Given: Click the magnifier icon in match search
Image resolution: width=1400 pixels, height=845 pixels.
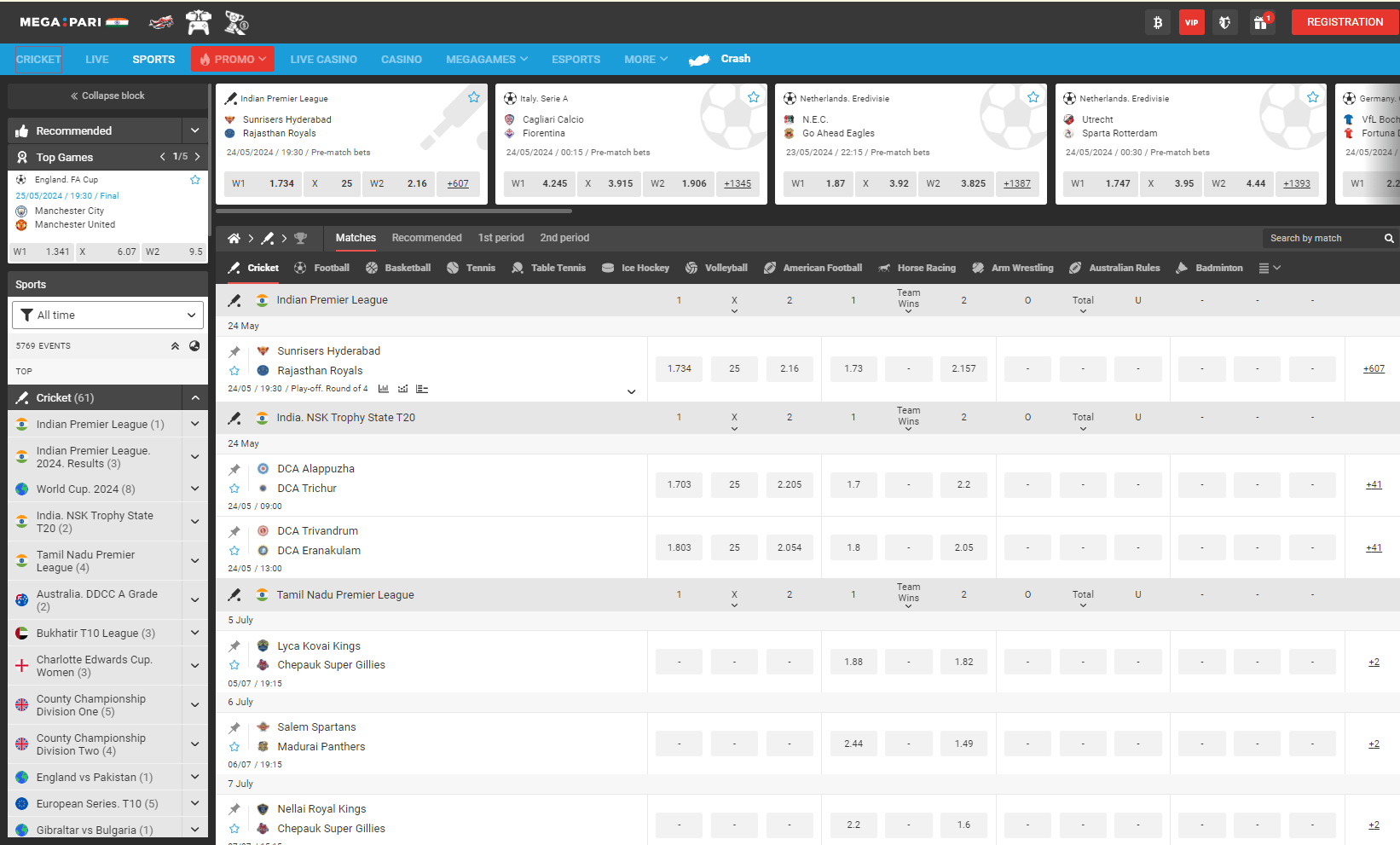Looking at the screenshot, I should 1389,239.
